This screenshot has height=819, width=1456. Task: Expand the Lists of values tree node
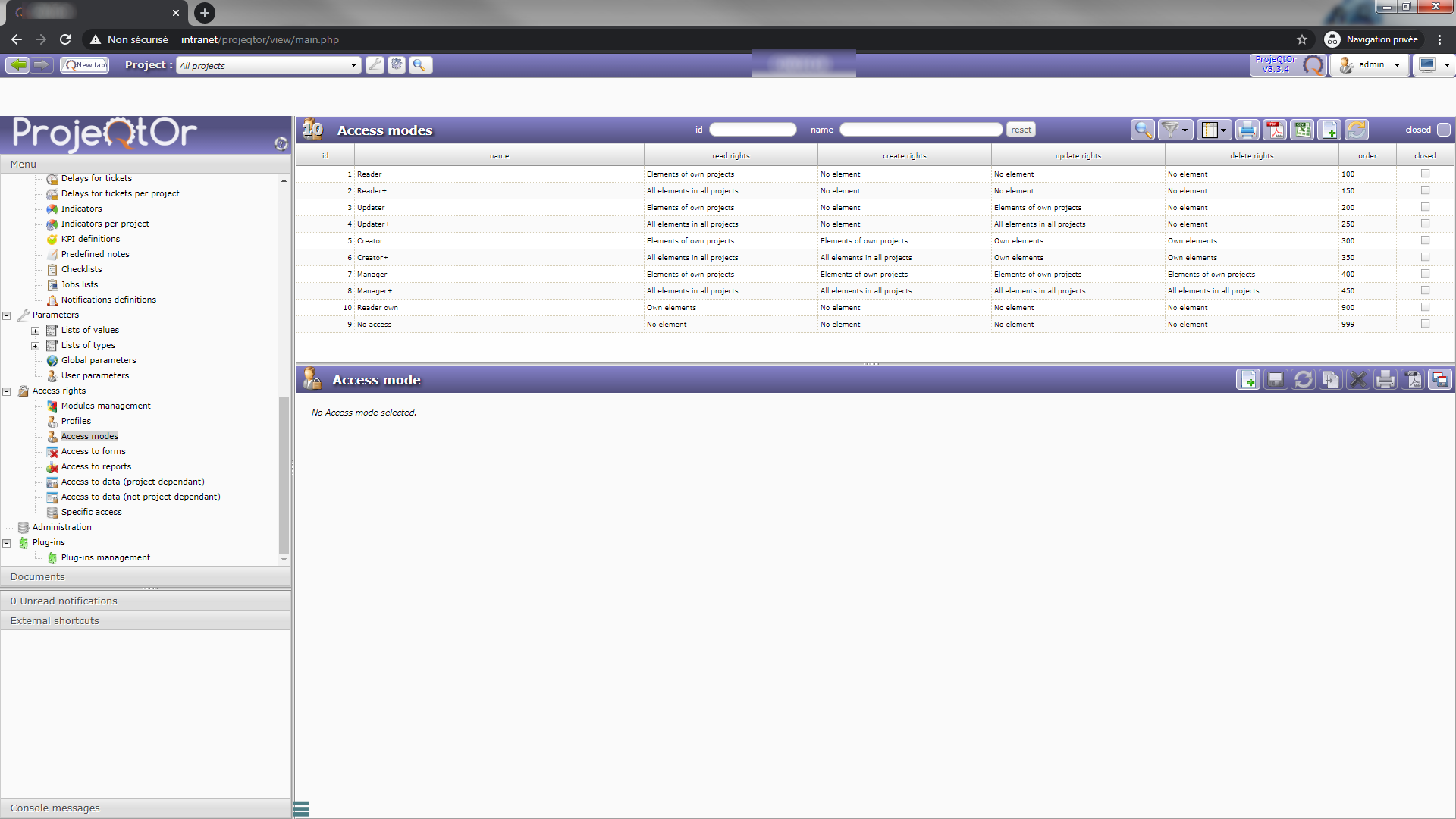point(35,331)
